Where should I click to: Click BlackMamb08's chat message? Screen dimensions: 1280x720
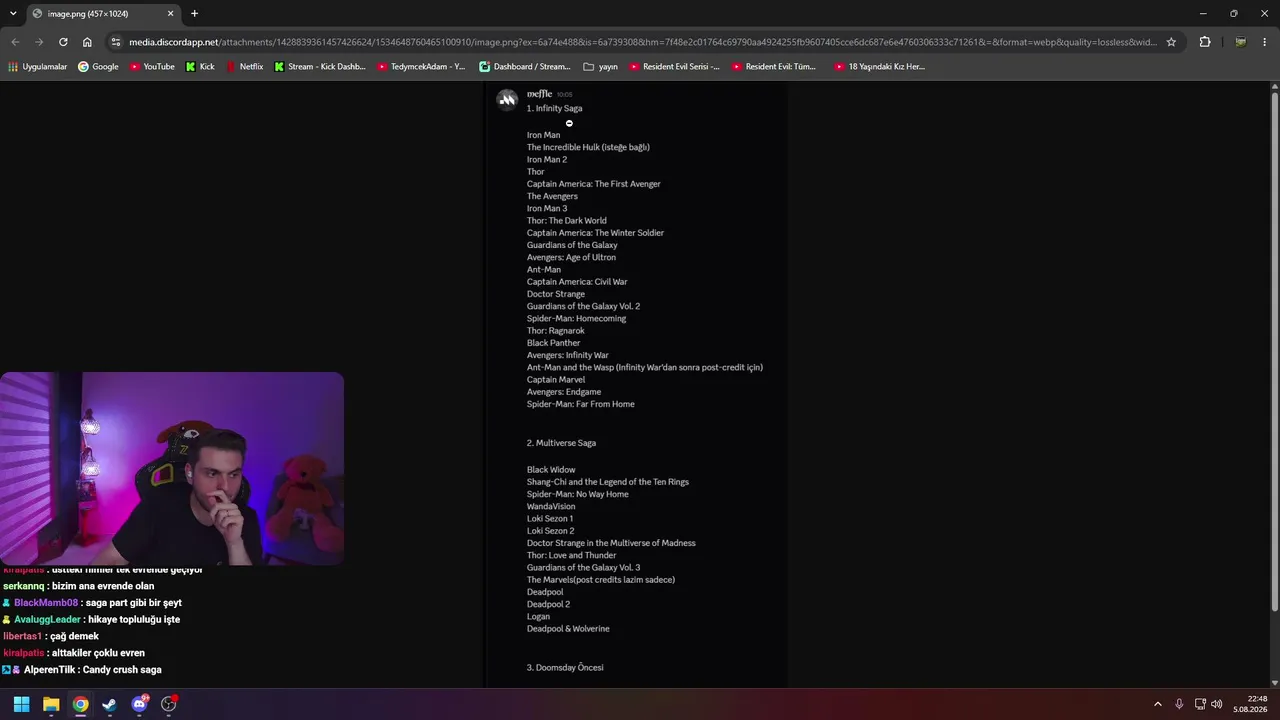point(92,603)
